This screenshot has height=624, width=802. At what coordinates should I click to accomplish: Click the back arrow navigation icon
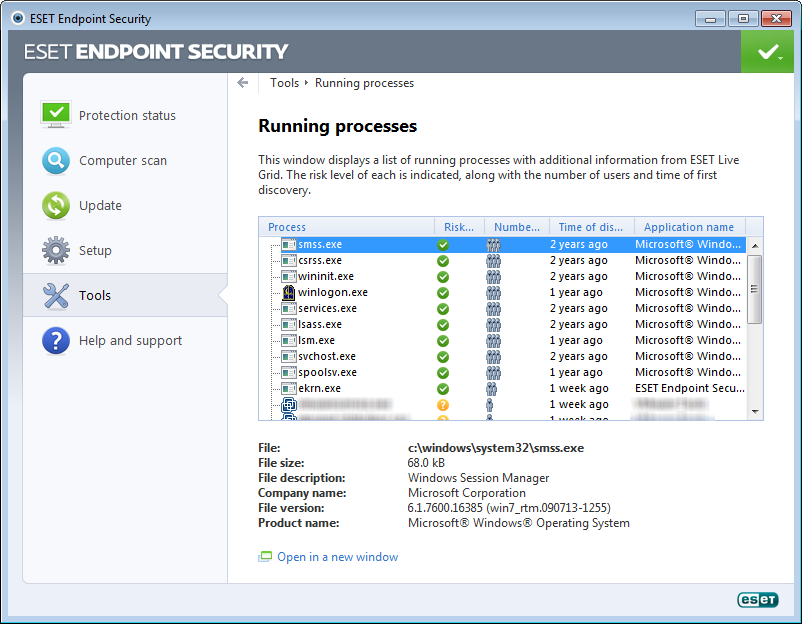tap(242, 83)
